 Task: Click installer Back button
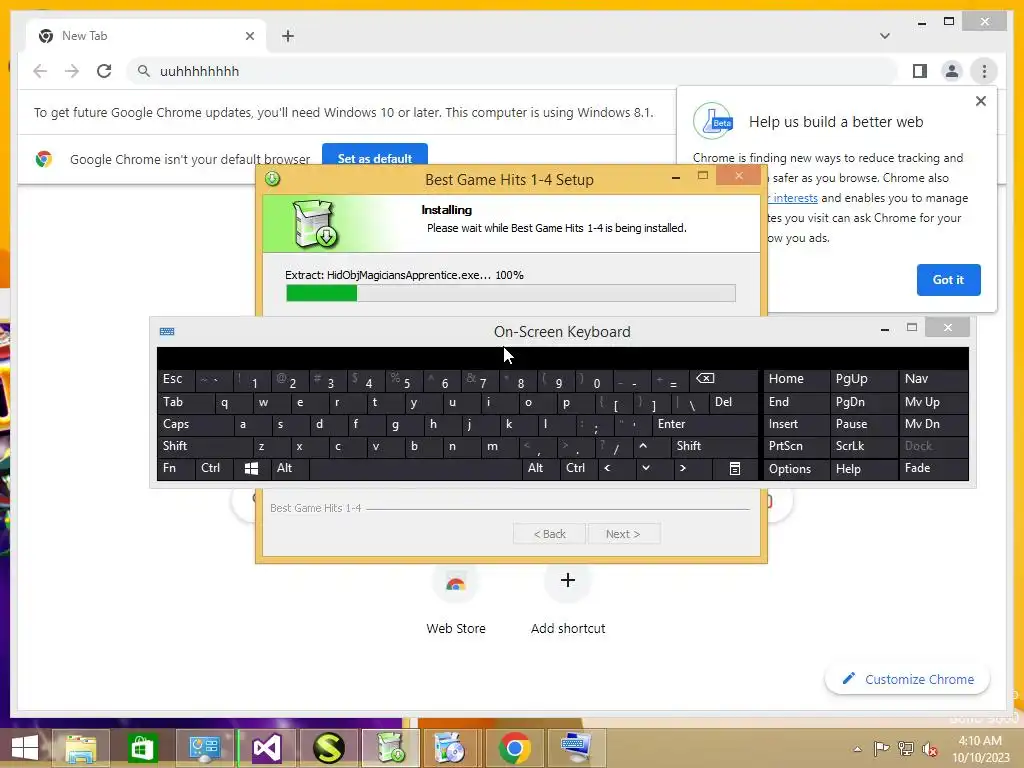[x=549, y=534]
